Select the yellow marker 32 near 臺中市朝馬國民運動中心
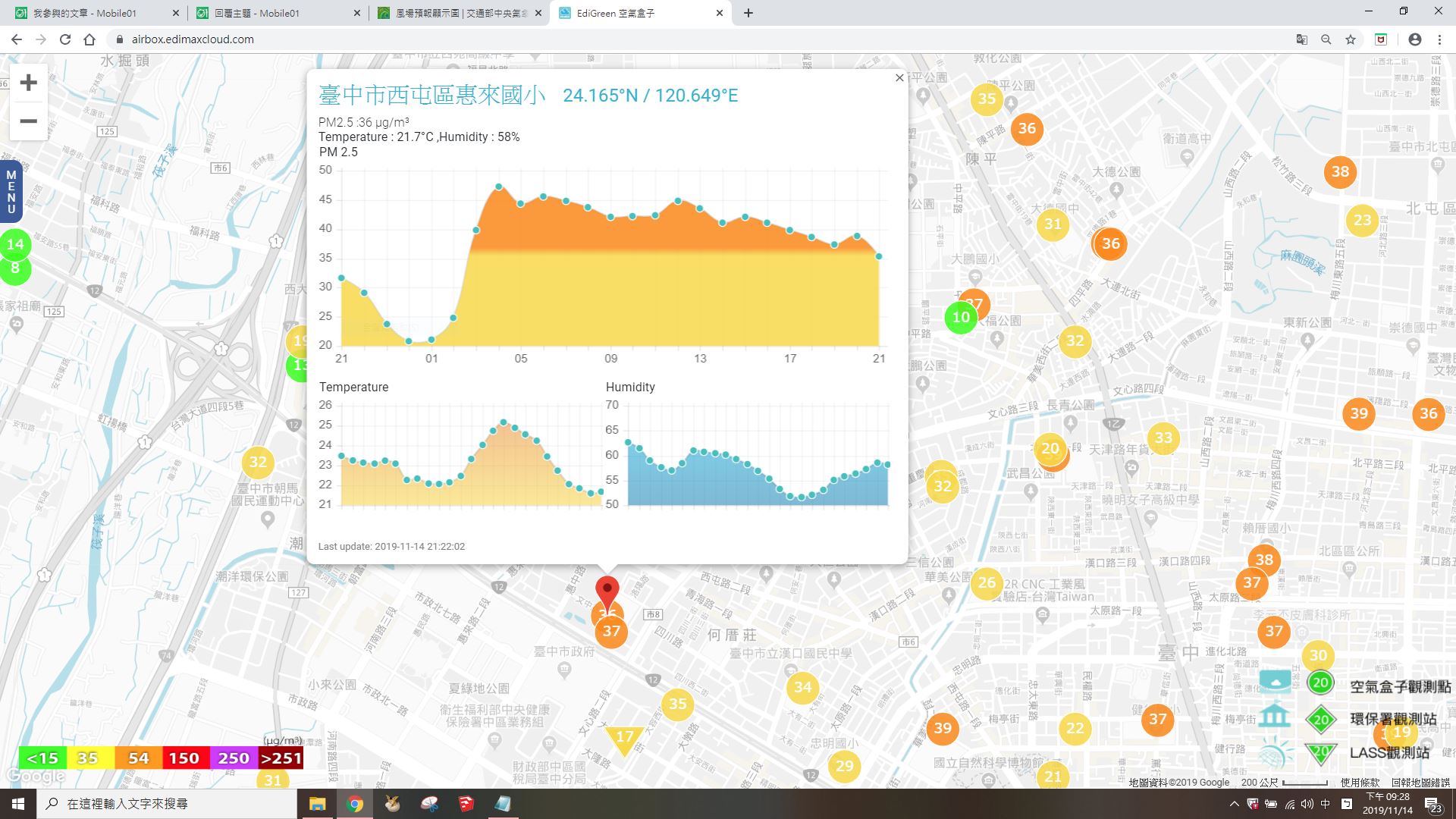This screenshot has width=1456, height=819. coord(258,462)
